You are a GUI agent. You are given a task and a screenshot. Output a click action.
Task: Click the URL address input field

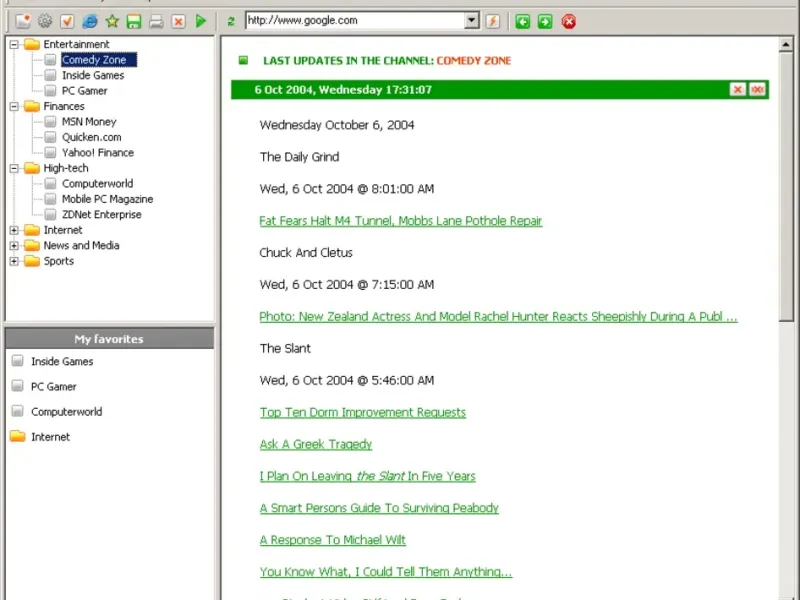[x=355, y=20]
